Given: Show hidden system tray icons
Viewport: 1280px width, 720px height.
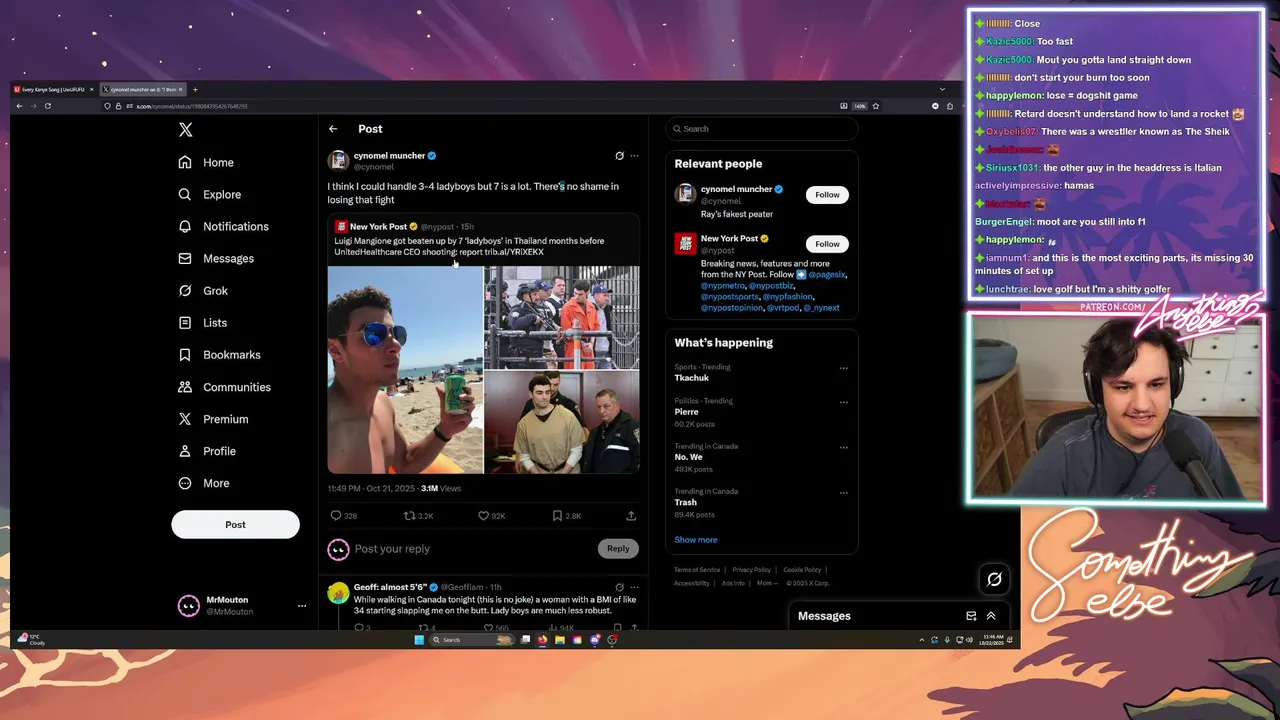Looking at the screenshot, I should tap(922, 640).
